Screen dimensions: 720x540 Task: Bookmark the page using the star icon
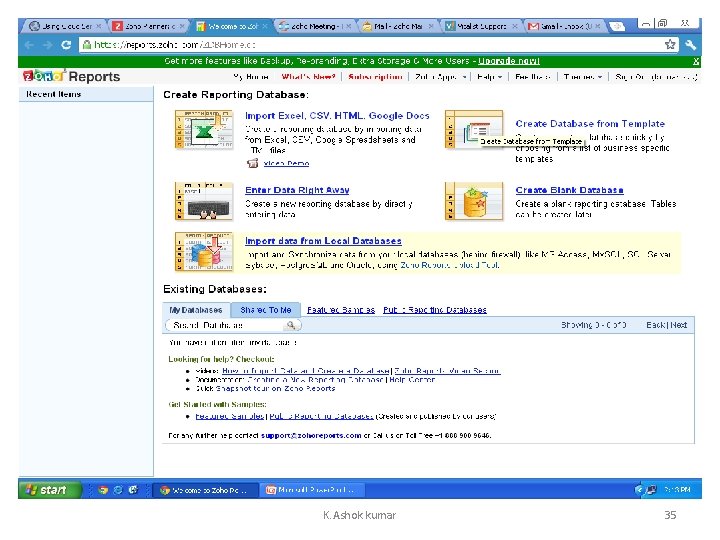coord(670,45)
